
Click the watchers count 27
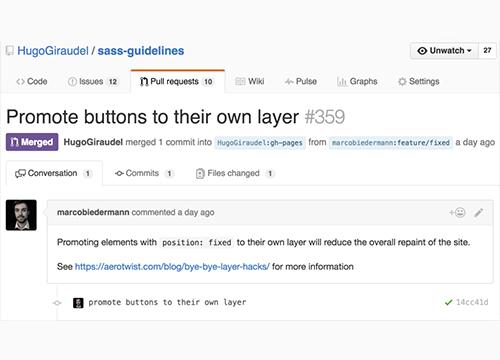487,51
